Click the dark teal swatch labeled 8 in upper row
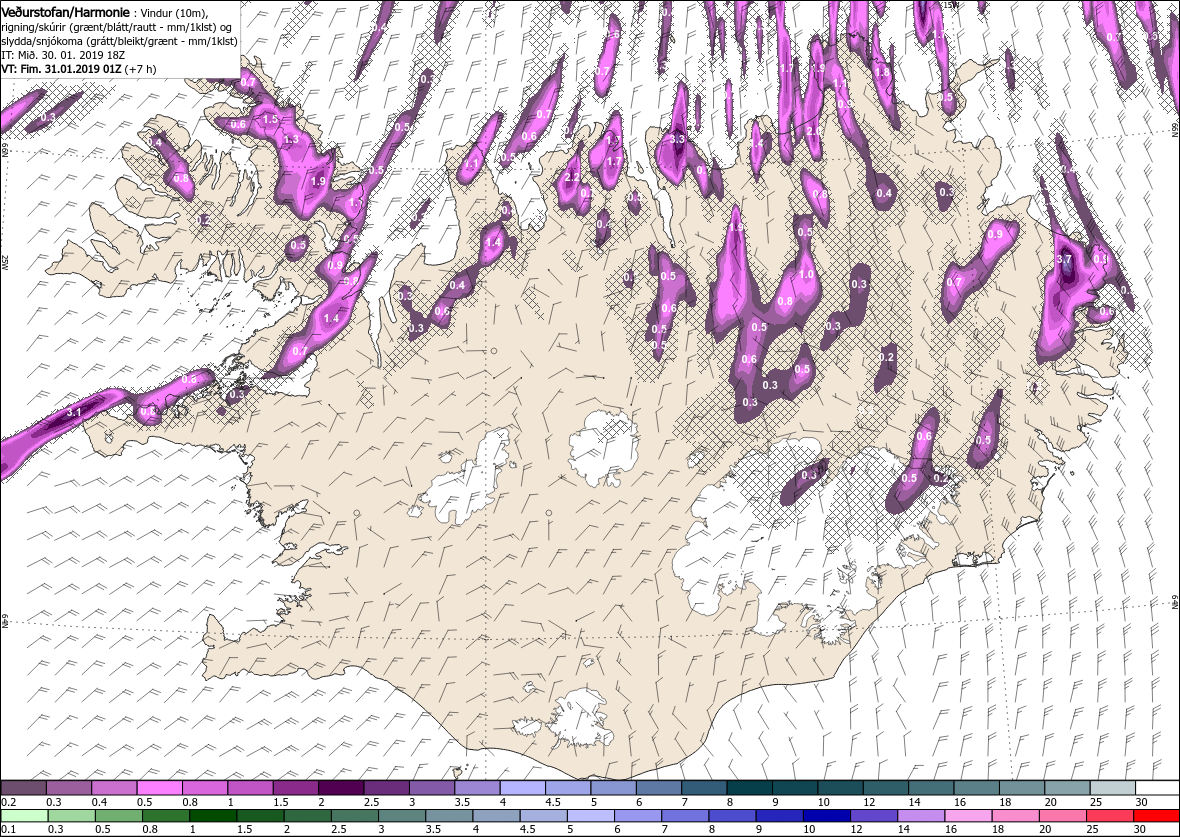The image size is (1180, 837). tap(749, 788)
